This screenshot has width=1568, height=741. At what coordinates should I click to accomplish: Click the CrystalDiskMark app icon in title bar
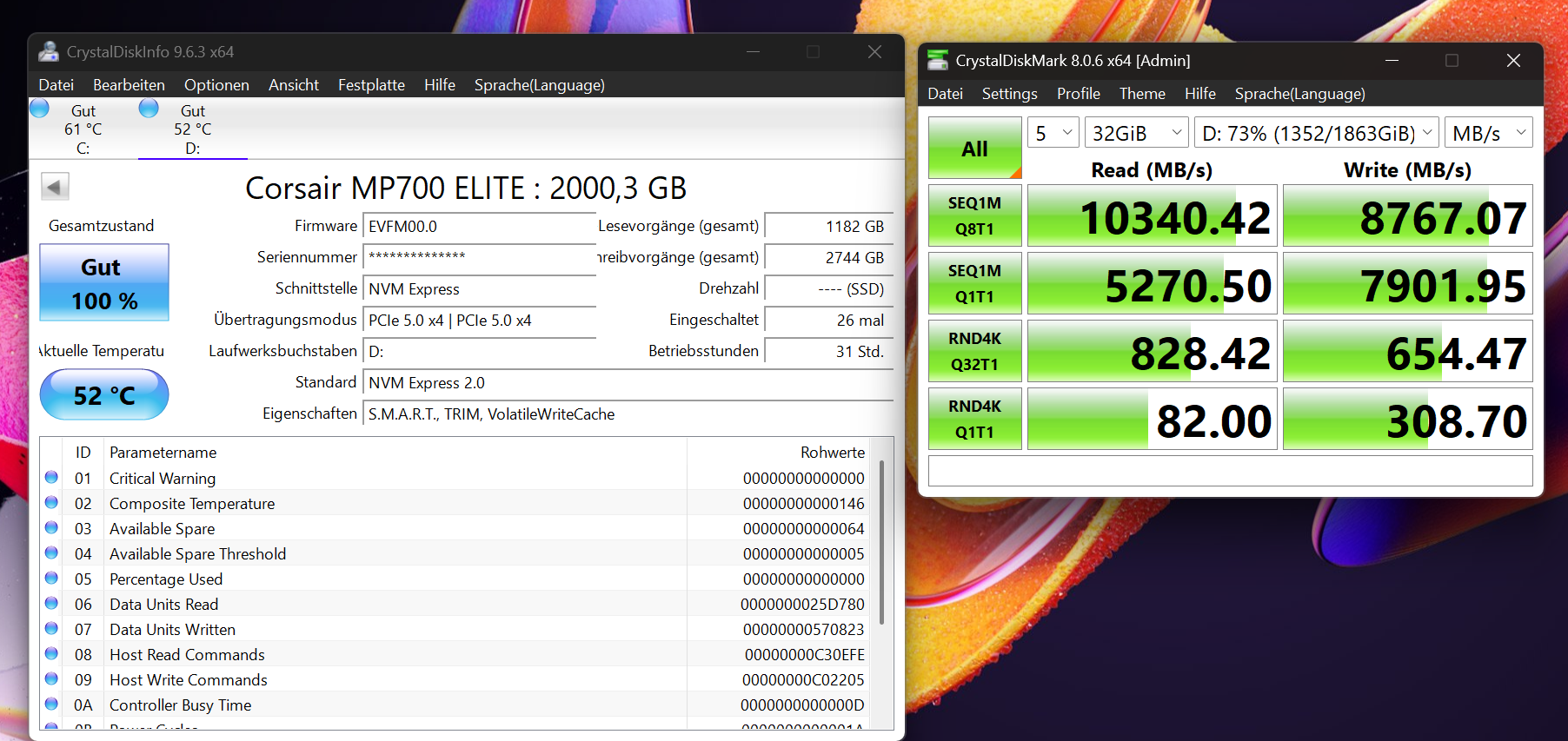[x=938, y=60]
